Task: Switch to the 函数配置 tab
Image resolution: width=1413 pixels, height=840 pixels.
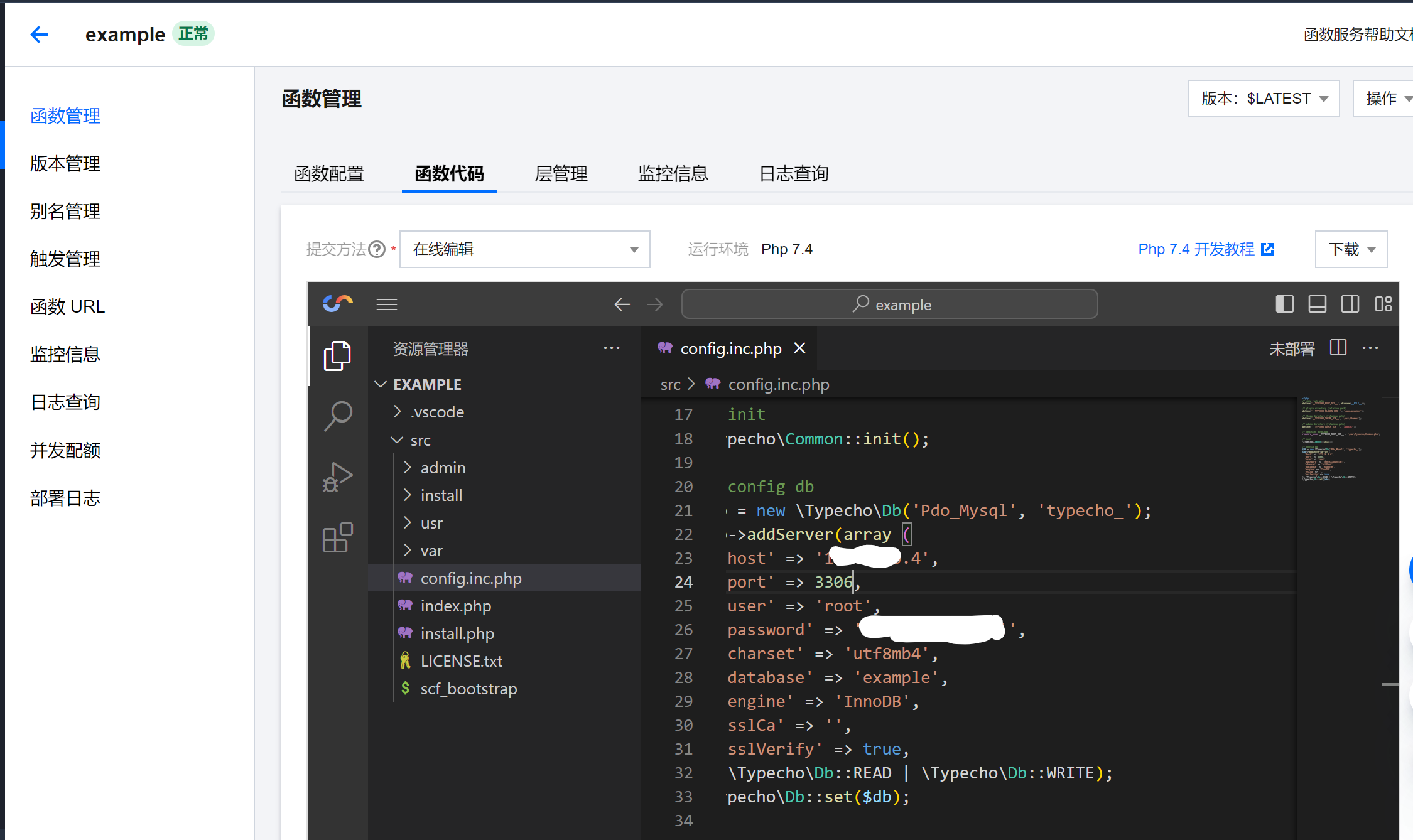Action: point(328,173)
